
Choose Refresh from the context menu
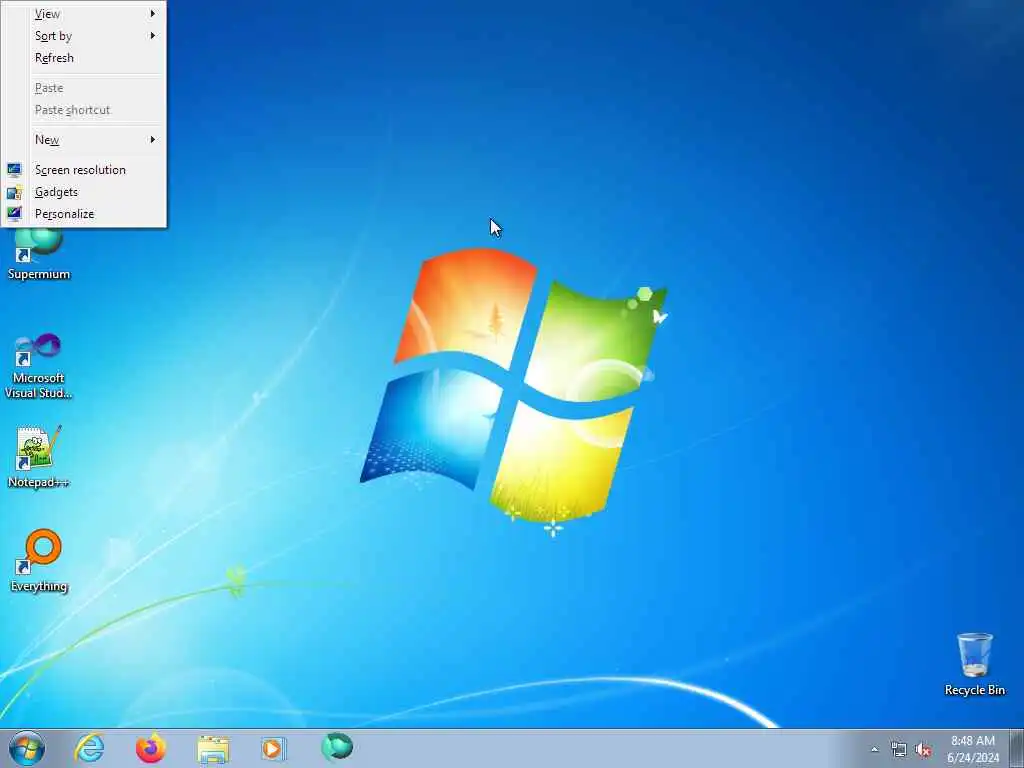coord(84,58)
